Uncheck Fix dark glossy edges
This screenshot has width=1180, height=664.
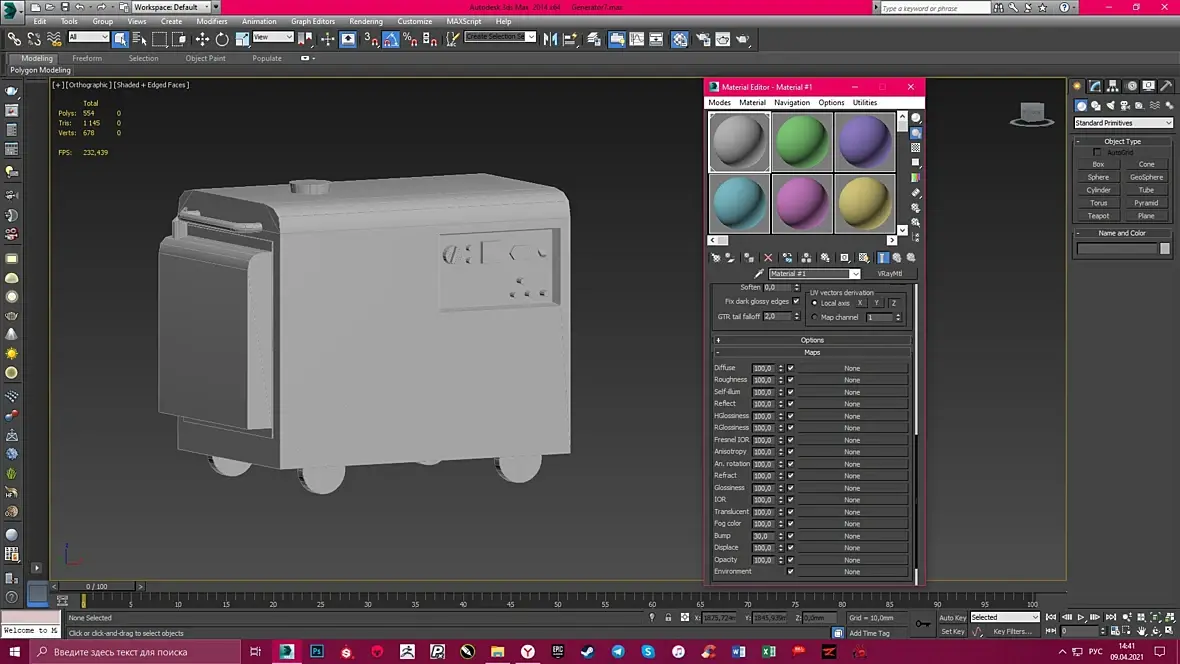click(796, 301)
